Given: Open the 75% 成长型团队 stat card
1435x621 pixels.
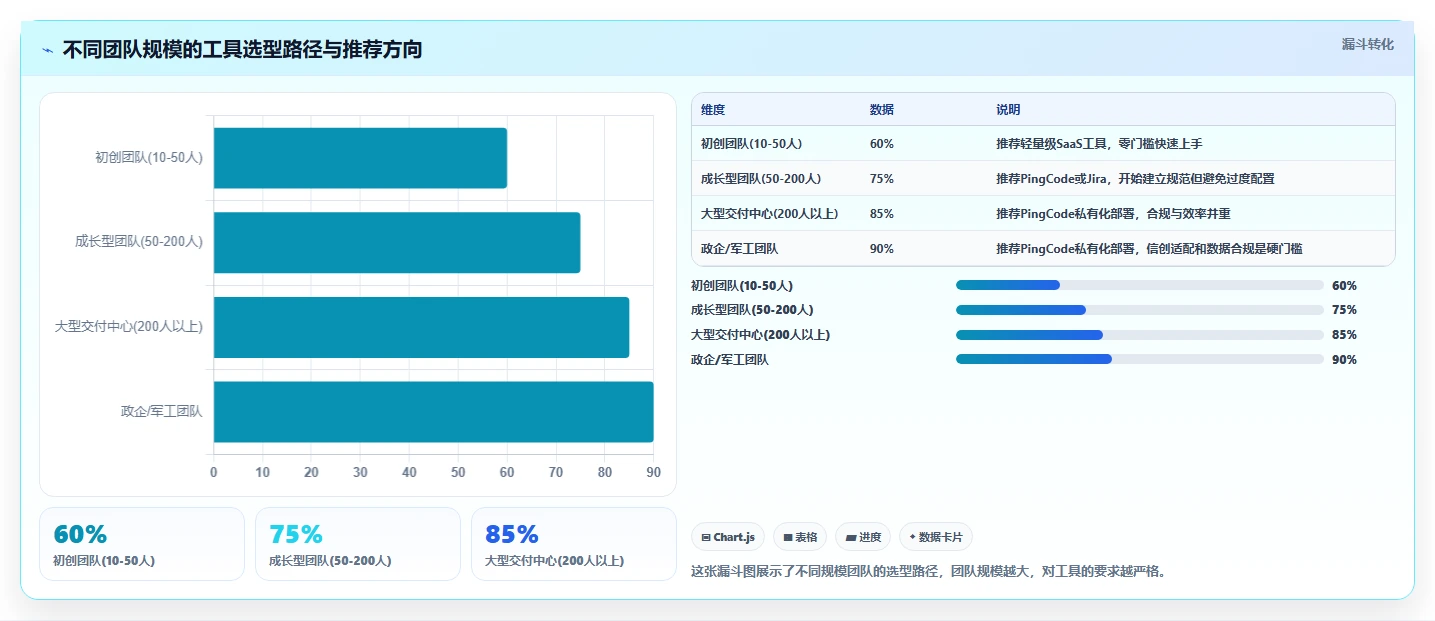Looking at the screenshot, I should (x=358, y=544).
